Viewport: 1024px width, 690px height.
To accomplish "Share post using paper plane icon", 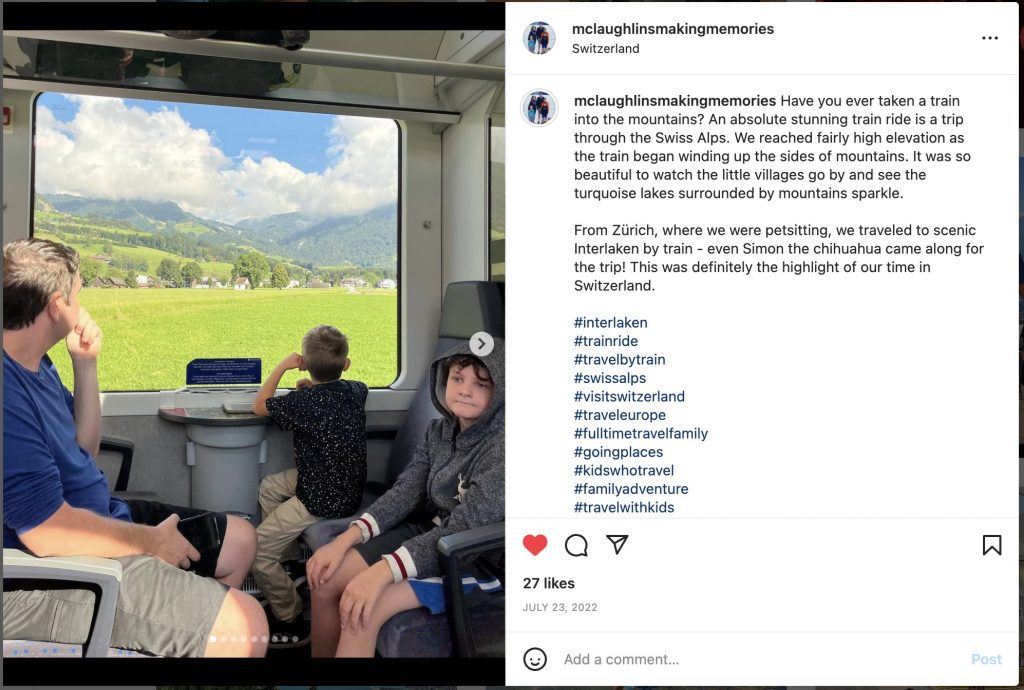I will point(617,544).
